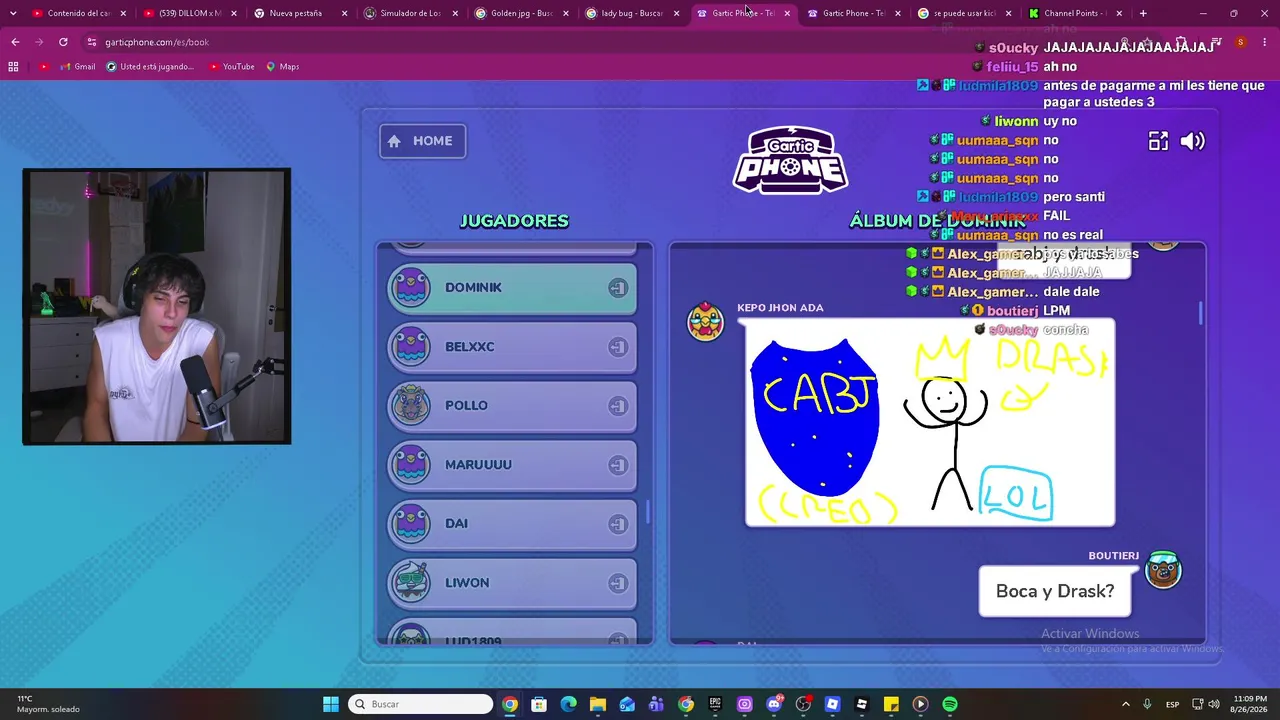Click the taskbar Buscar search box
The height and width of the screenshot is (720, 1280).
pos(421,704)
